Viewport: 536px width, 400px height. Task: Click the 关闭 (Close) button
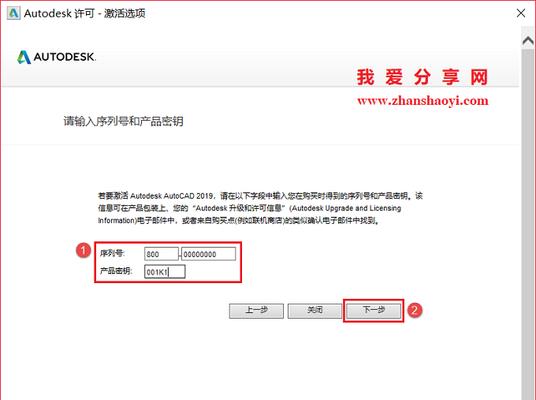pos(315,310)
